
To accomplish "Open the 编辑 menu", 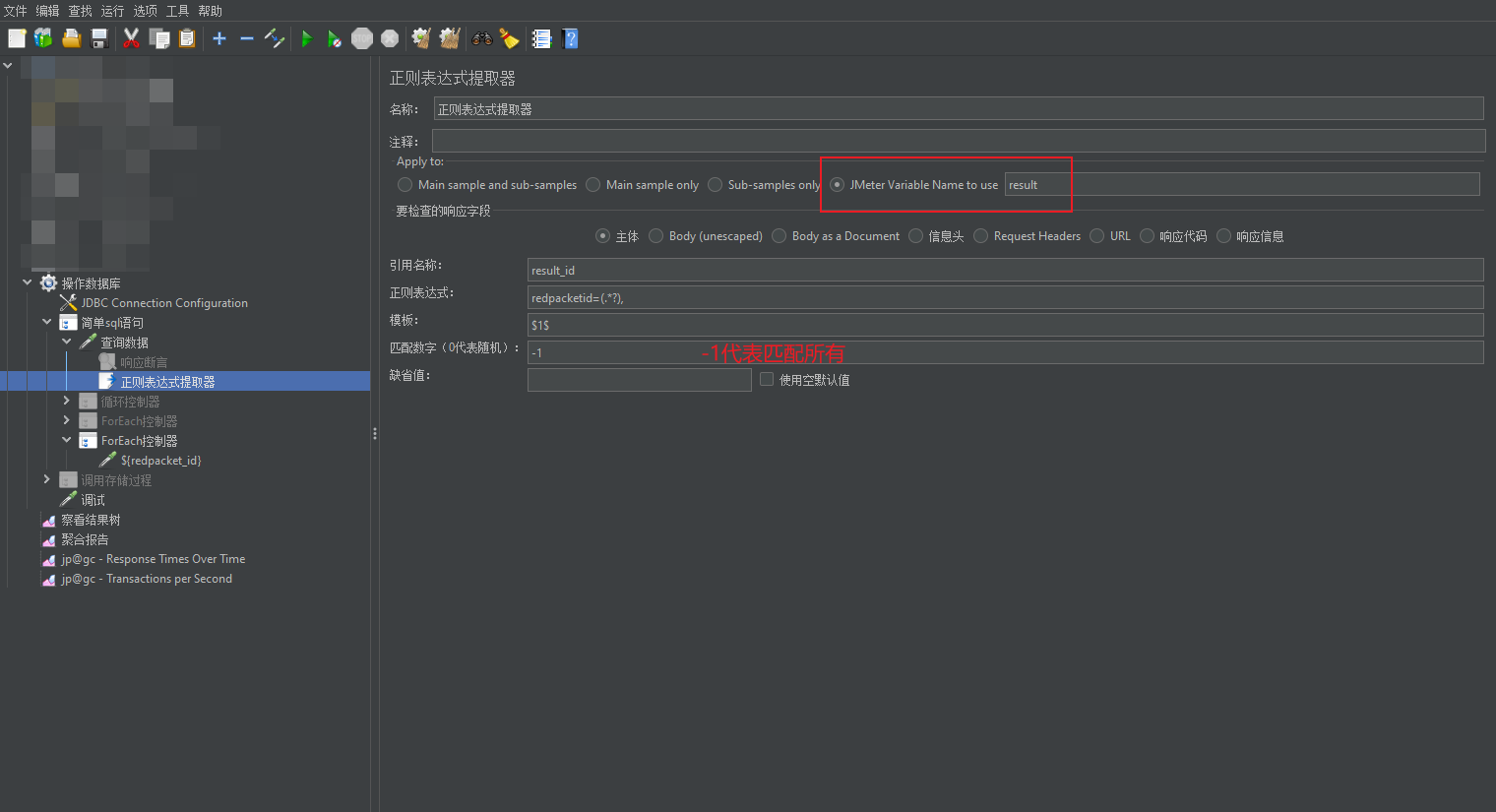I will click(x=47, y=11).
